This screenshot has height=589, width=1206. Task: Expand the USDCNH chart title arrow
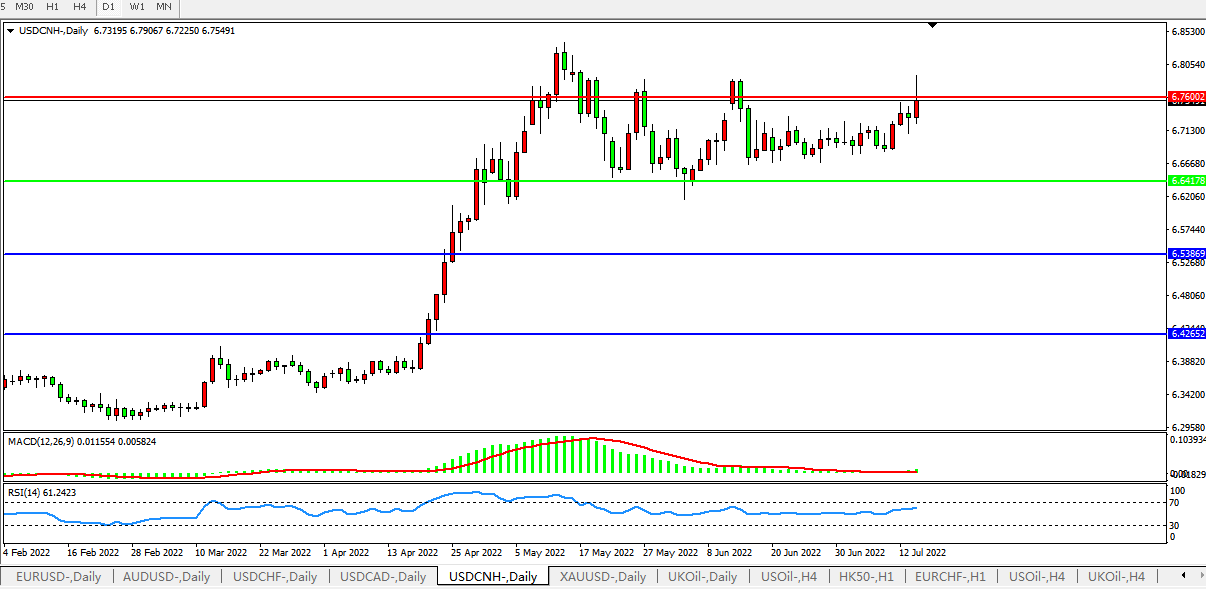click(x=10, y=31)
